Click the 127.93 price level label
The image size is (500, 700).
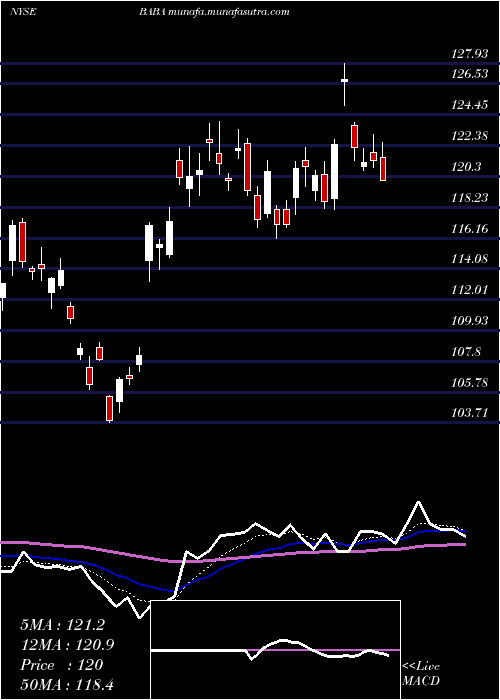coord(470,54)
